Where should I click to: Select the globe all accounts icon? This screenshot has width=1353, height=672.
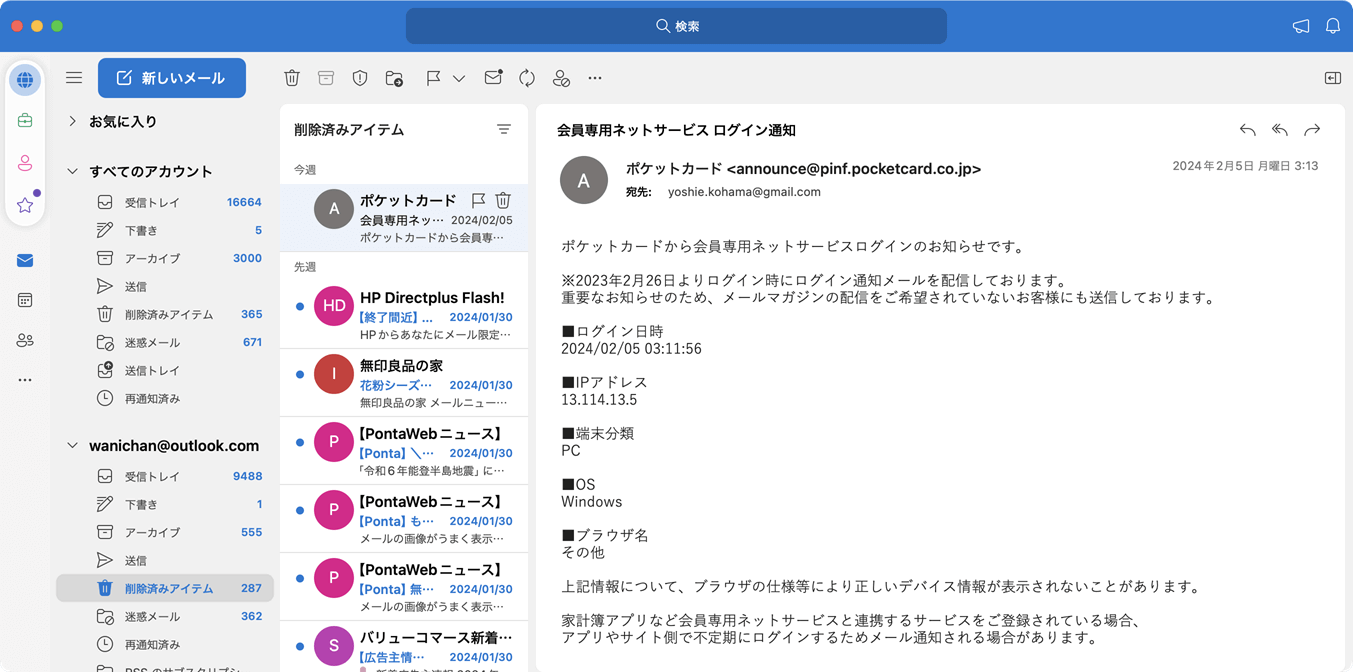tap(25, 80)
